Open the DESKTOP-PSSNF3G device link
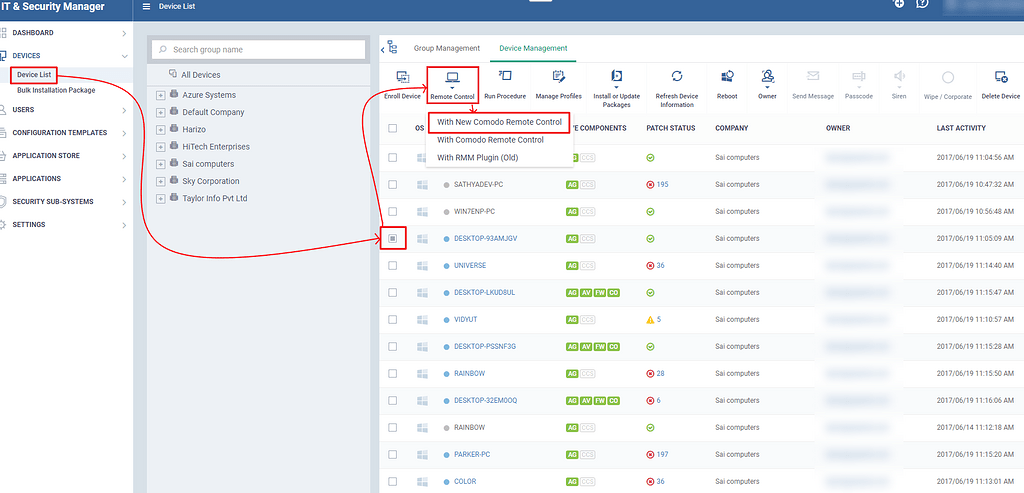This screenshot has width=1024, height=493. [485, 347]
